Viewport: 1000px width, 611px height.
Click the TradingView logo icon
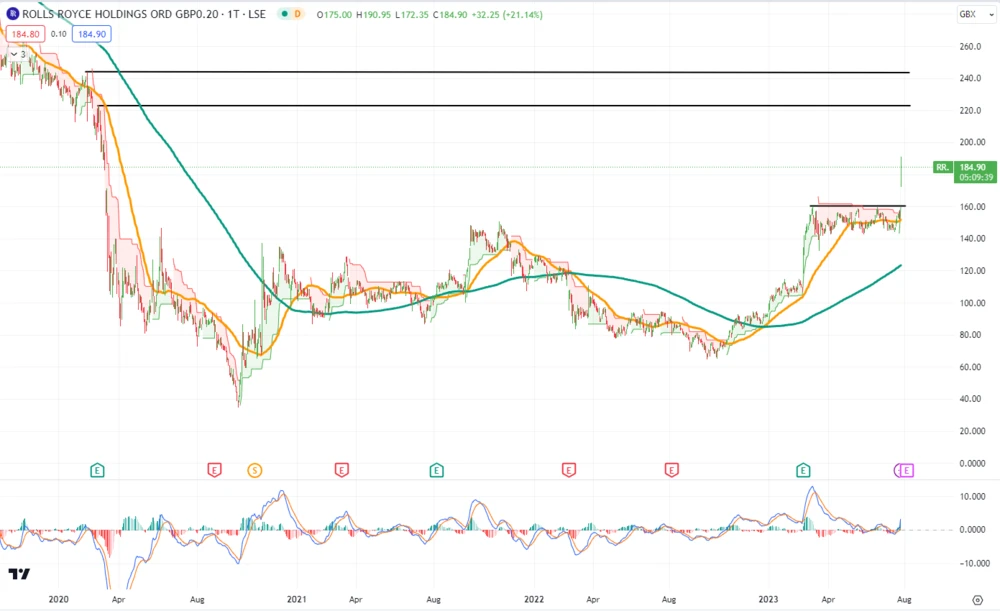point(19,574)
